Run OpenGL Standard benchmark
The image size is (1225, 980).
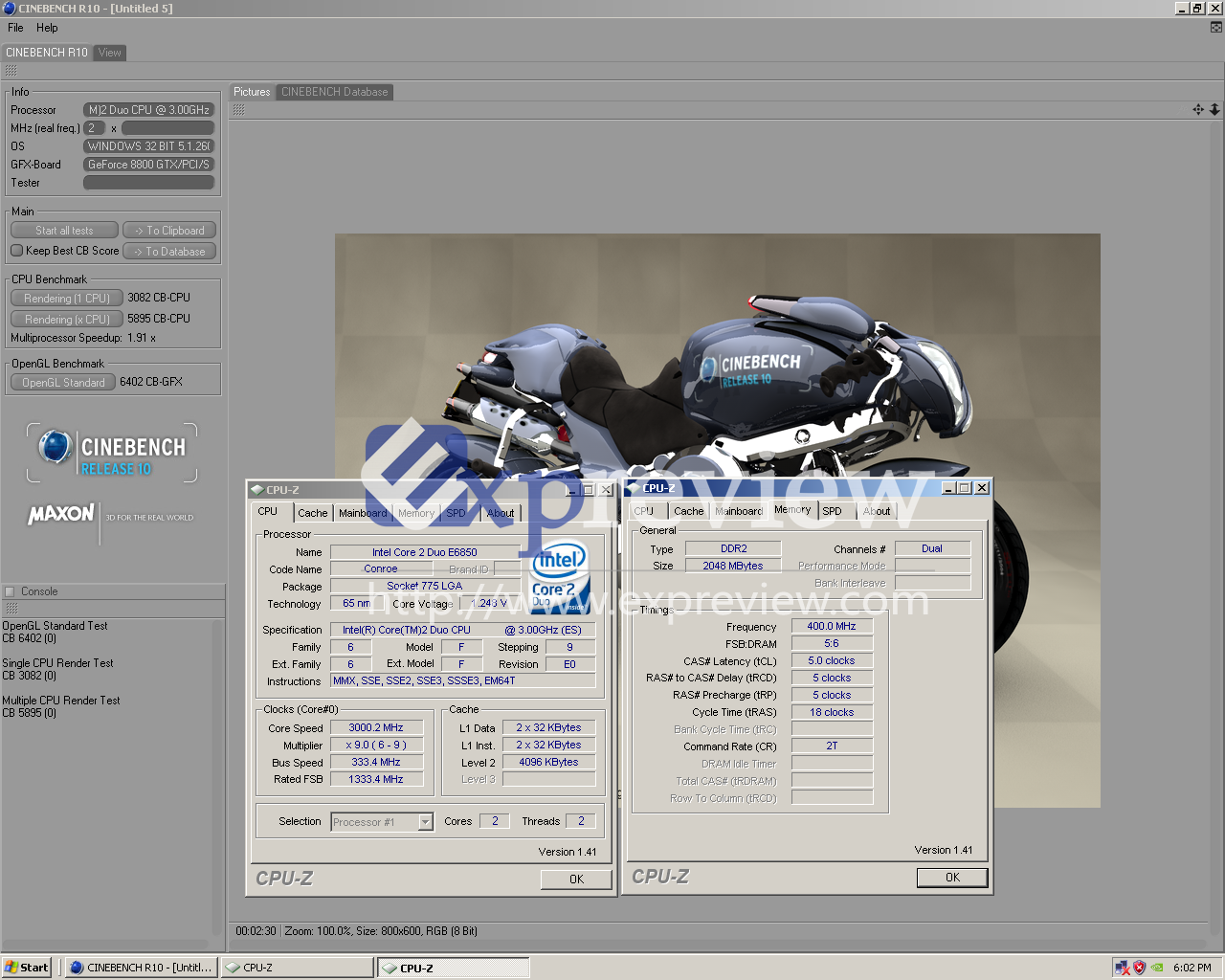tap(63, 383)
